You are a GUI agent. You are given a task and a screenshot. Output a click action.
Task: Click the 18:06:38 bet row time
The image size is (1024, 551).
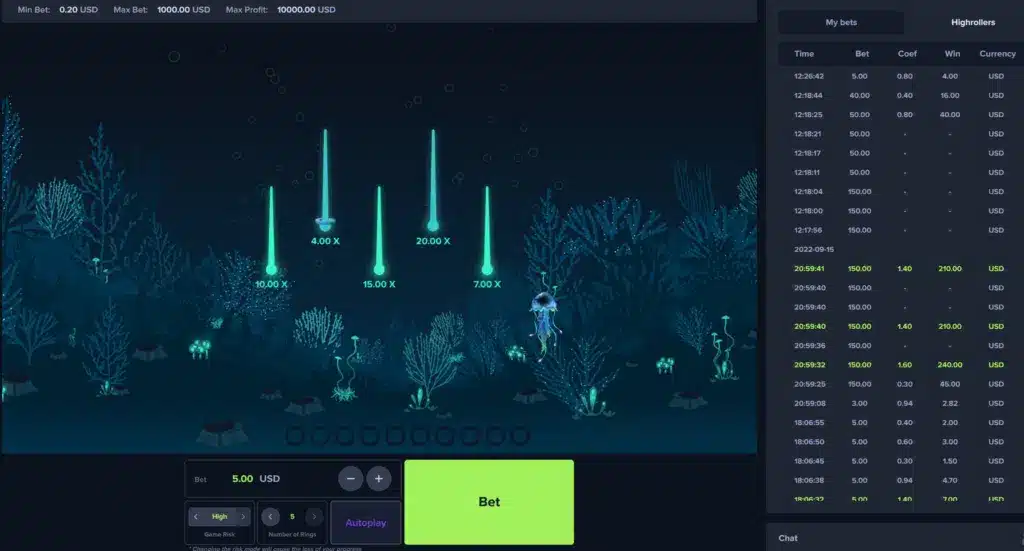coord(808,480)
